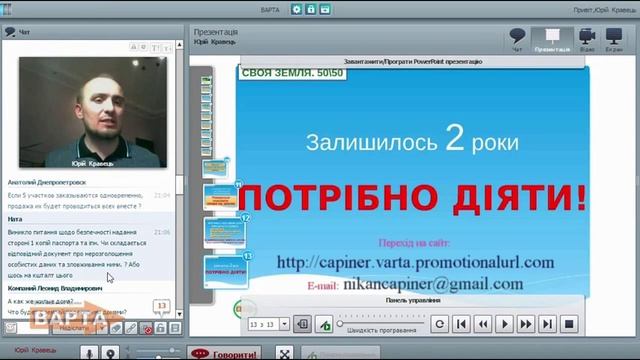Toggle the webcam button in bottom bar
This screenshot has width=640, height=360.
[x=110, y=353]
